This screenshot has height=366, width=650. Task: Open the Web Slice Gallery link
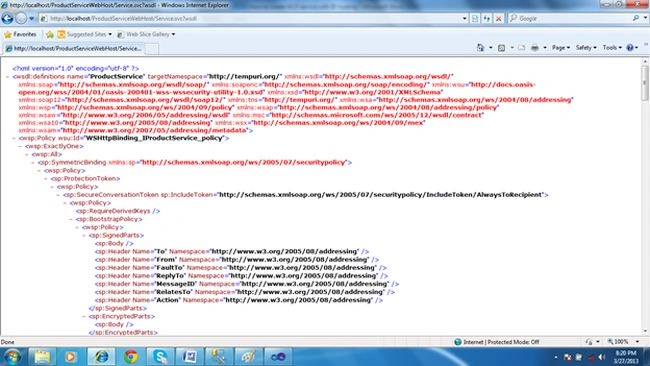[146, 34]
